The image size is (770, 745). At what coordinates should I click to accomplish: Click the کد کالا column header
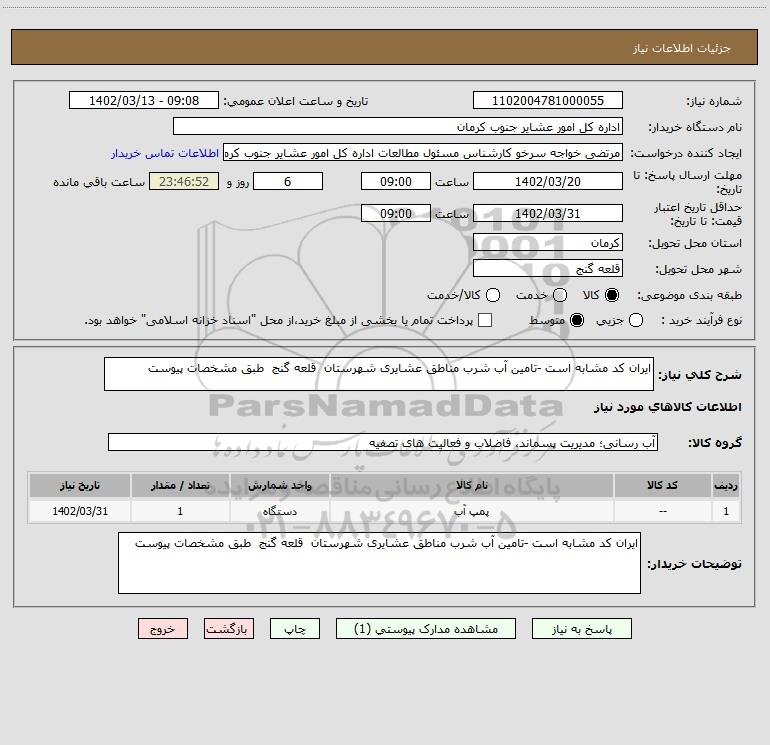pyautogui.click(x=662, y=486)
